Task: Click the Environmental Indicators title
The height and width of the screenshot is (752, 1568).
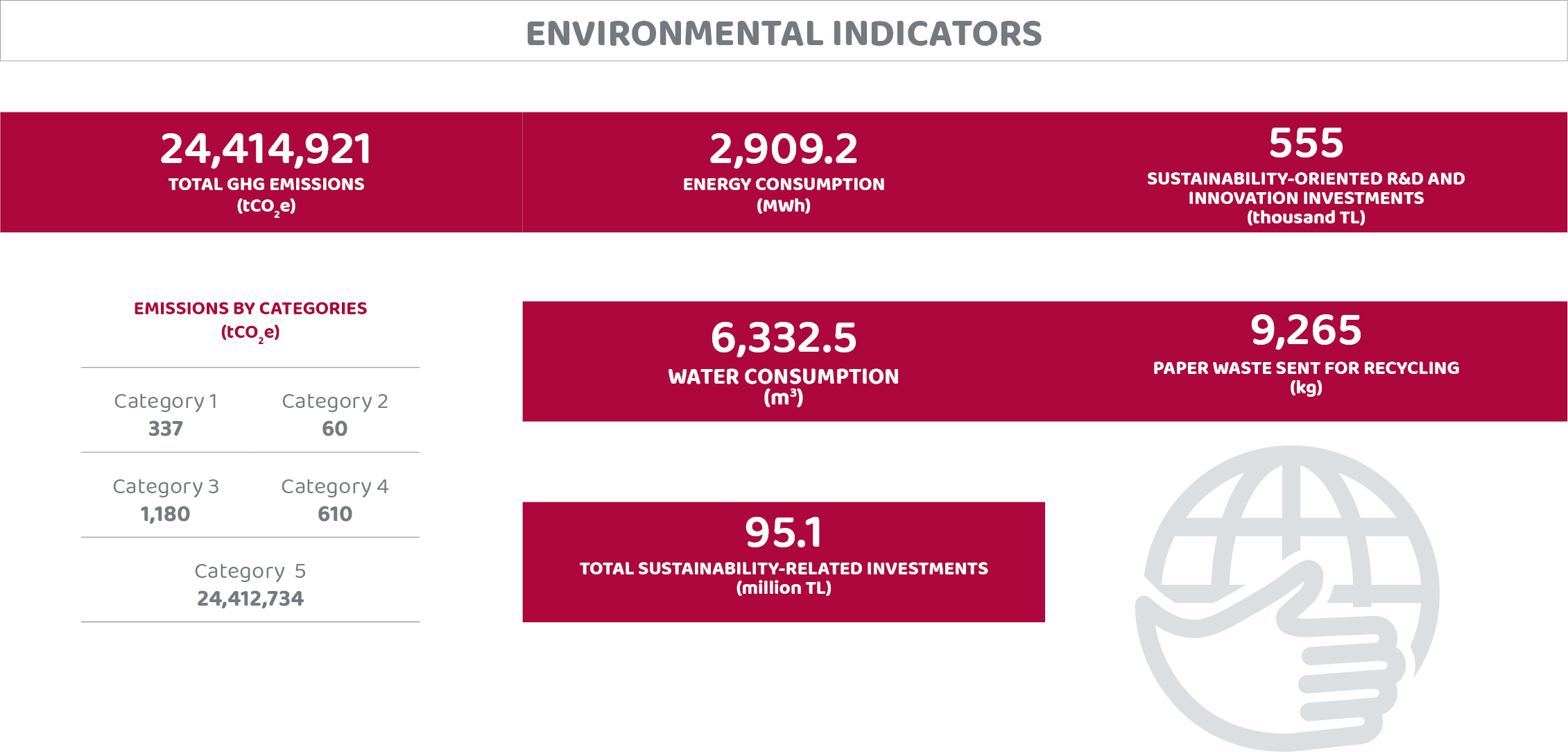Action: click(784, 33)
